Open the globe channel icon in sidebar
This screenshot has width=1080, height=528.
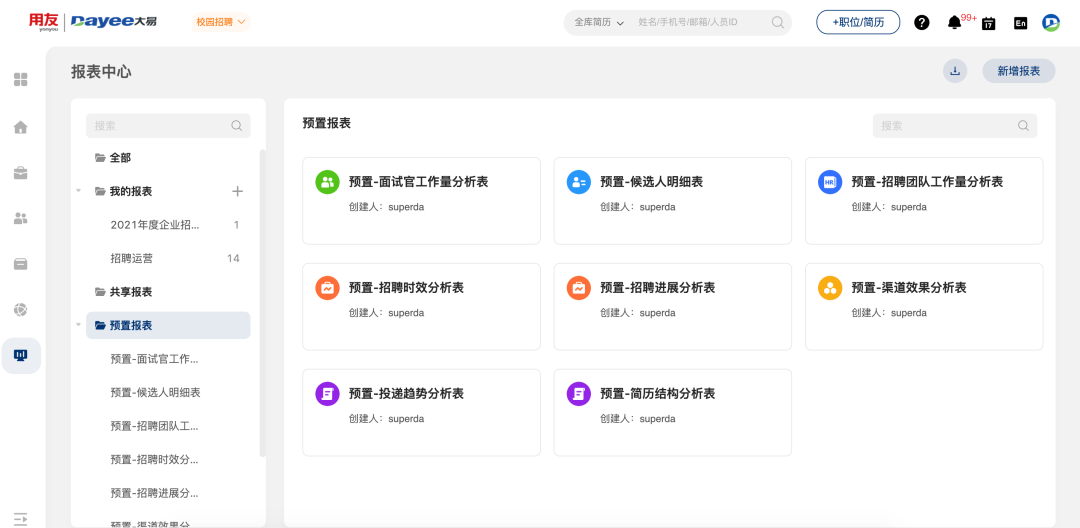(21, 310)
